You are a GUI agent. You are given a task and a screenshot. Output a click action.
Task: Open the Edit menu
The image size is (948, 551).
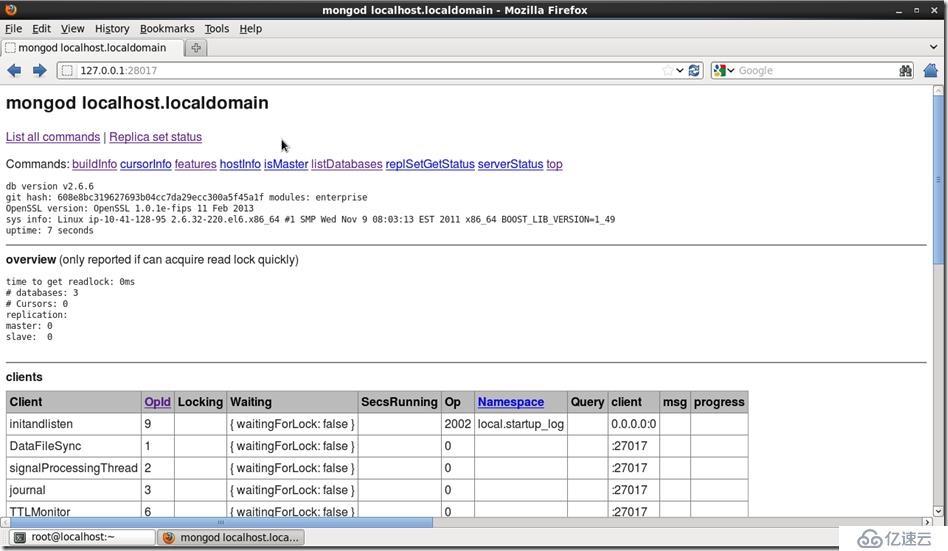41,28
